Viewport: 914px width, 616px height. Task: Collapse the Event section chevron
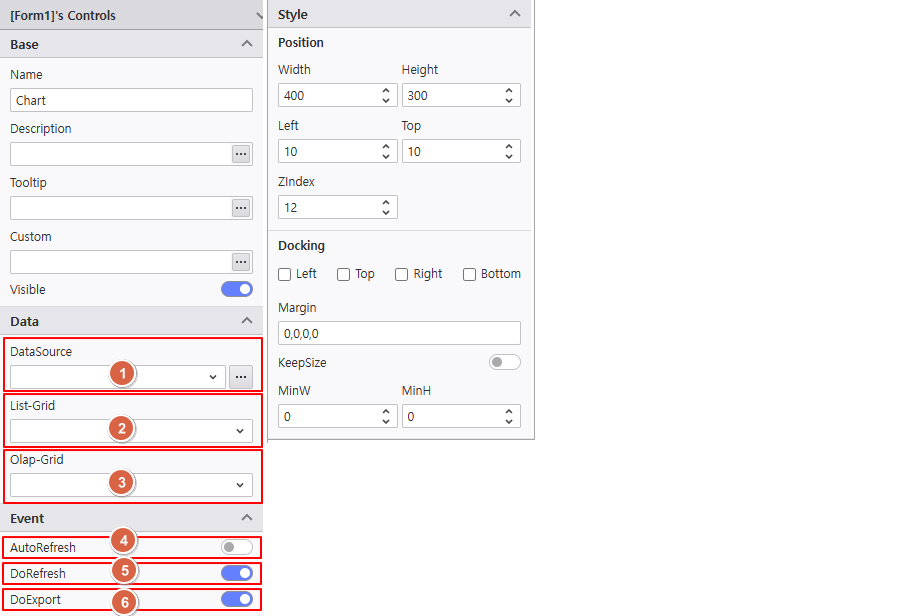(247, 518)
